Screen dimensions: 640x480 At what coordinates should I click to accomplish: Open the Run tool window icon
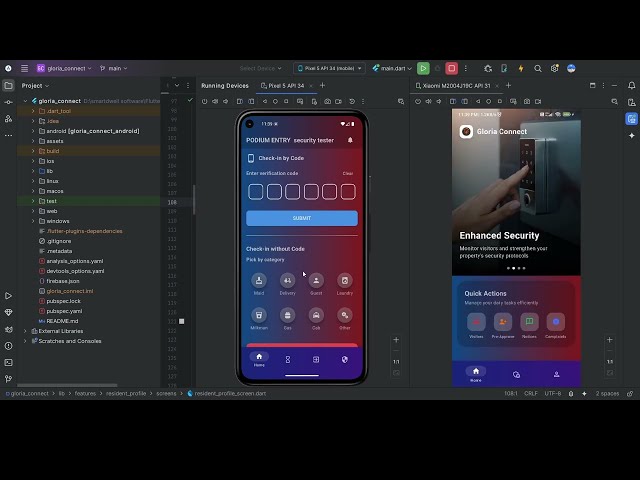pos(8,296)
